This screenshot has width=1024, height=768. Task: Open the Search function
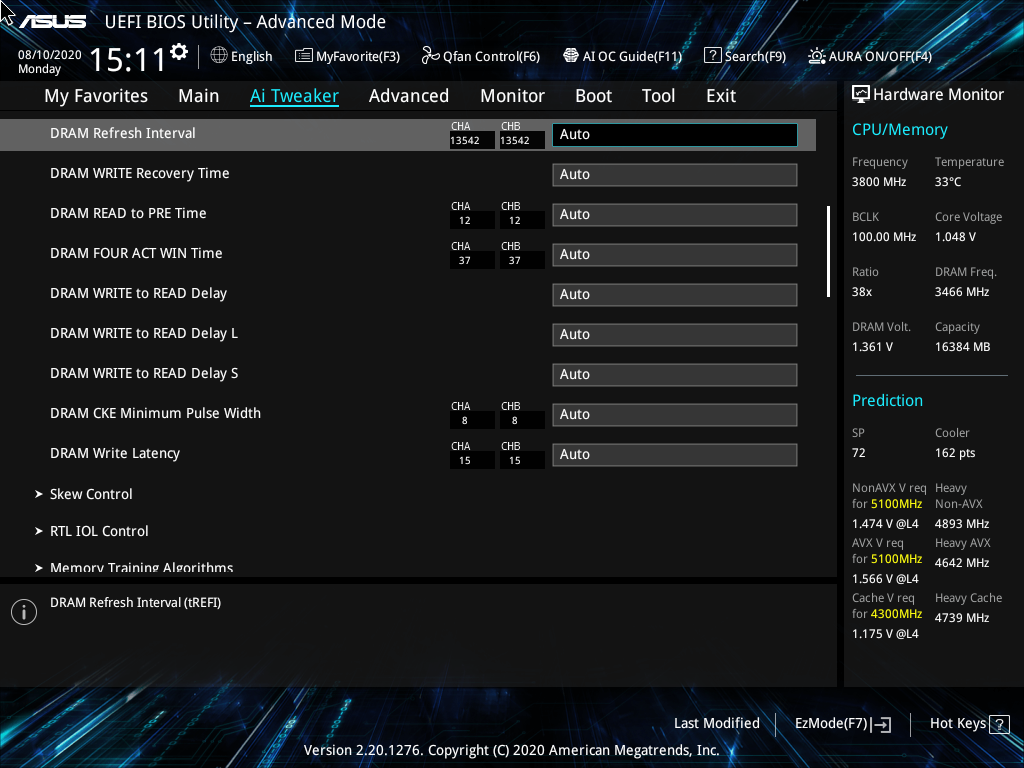[745, 56]
